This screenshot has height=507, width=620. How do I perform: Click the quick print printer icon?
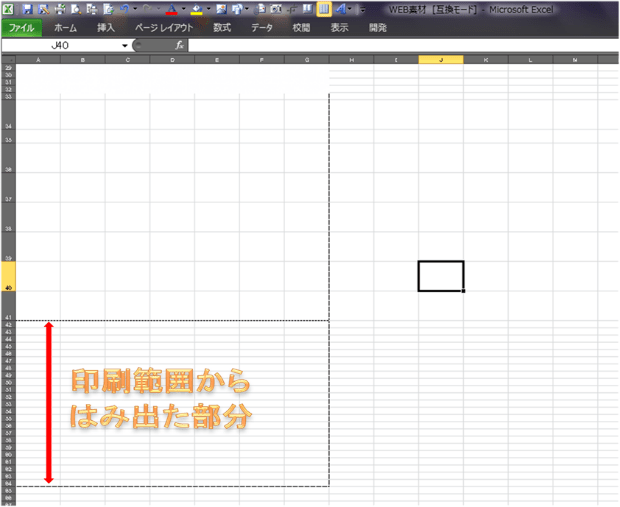pos(60,9)
